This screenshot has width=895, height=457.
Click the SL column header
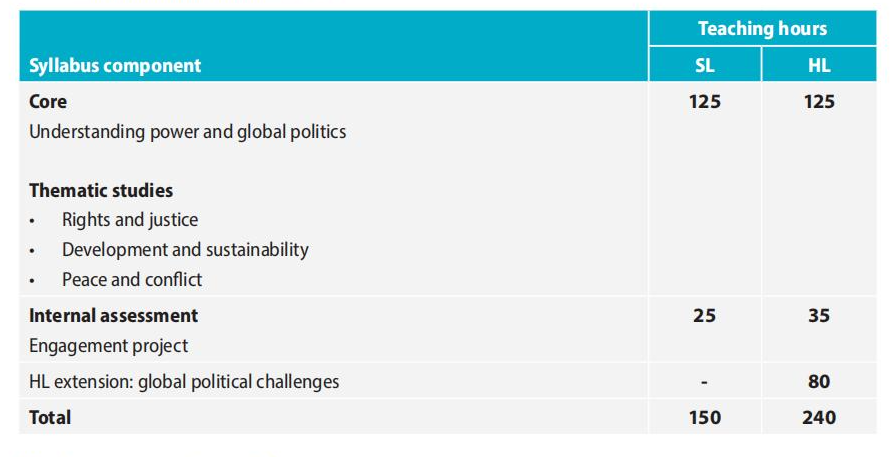(x=704, y=67)
